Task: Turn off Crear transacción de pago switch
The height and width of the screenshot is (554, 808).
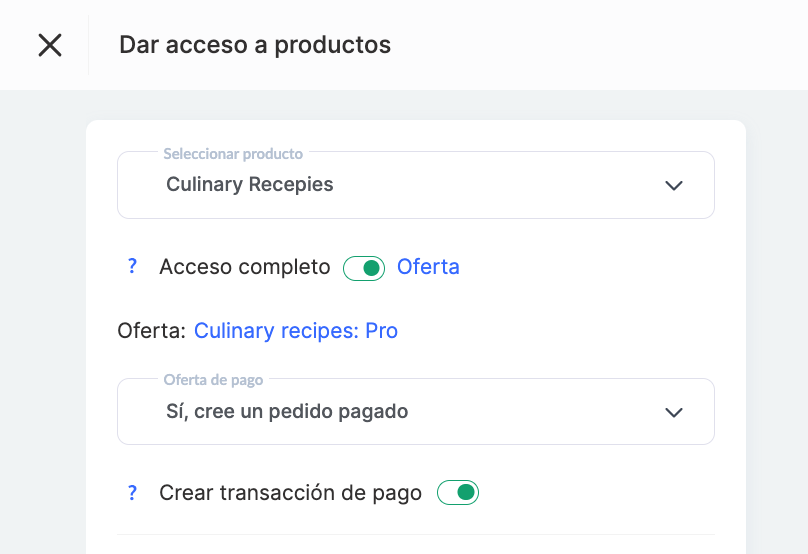Action: (458, 493)
